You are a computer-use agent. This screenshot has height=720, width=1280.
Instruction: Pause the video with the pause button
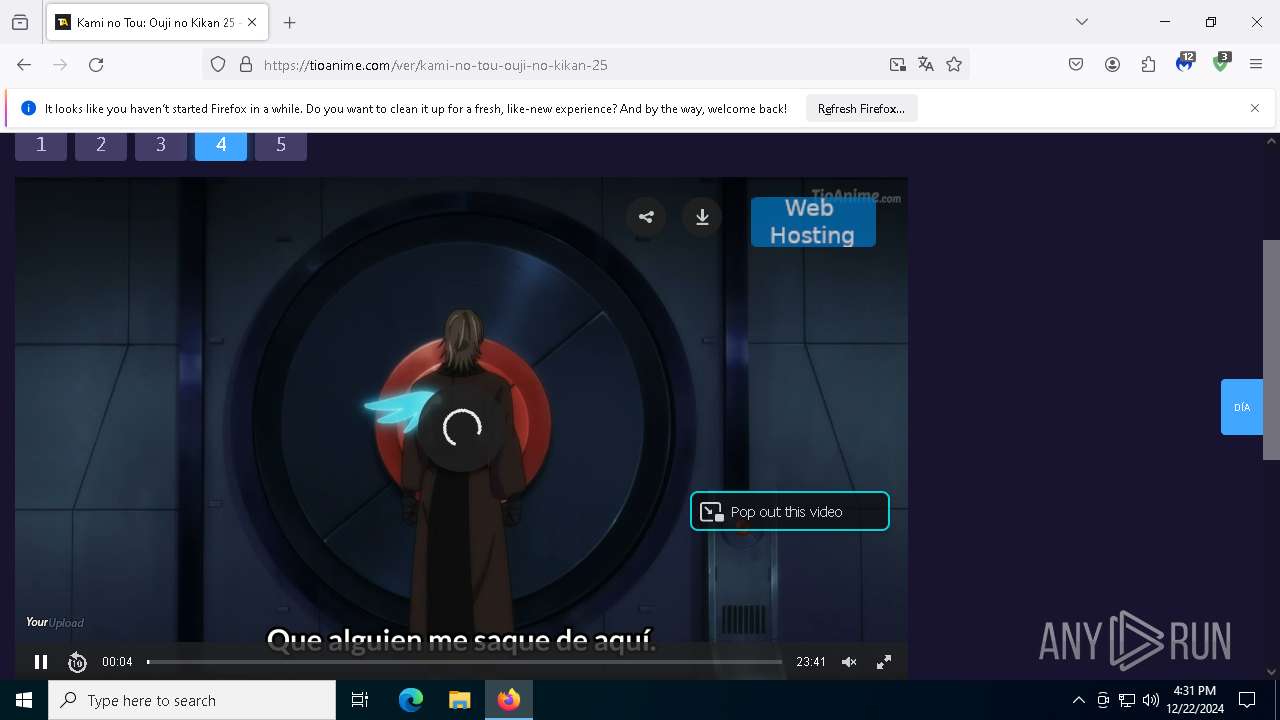[x=41, y=662]
